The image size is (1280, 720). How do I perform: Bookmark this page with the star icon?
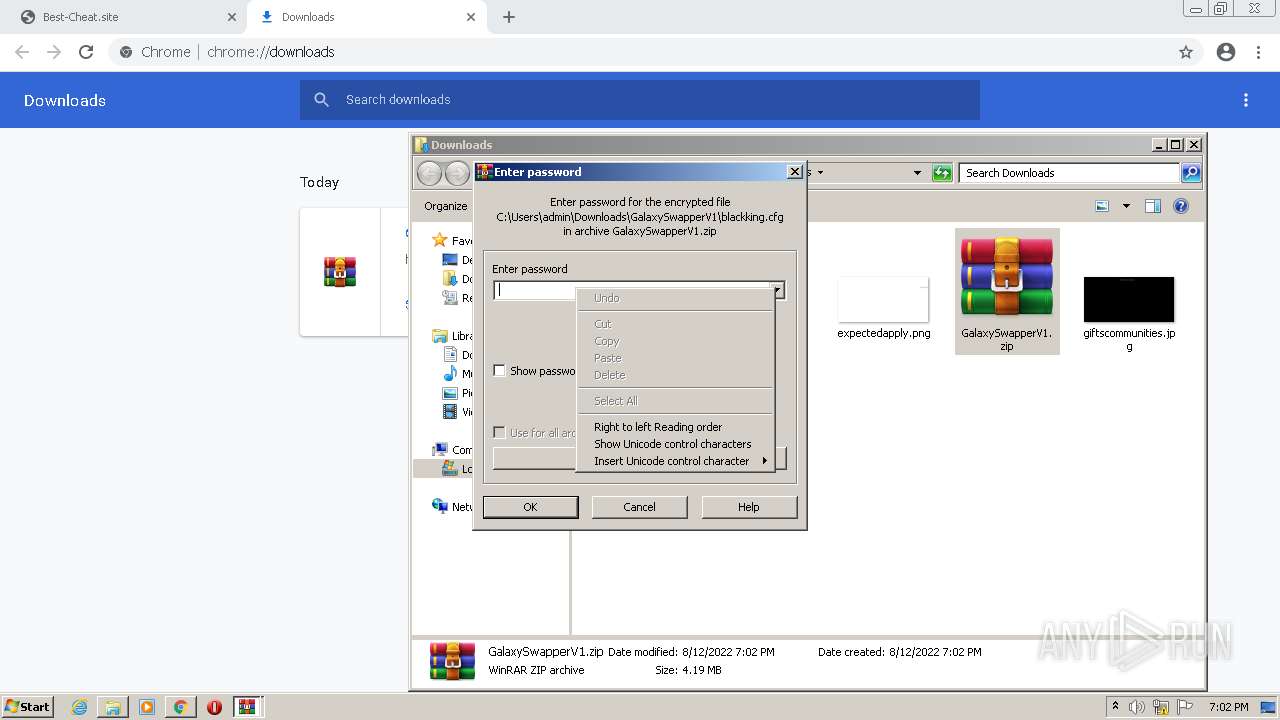(1186, 52)
